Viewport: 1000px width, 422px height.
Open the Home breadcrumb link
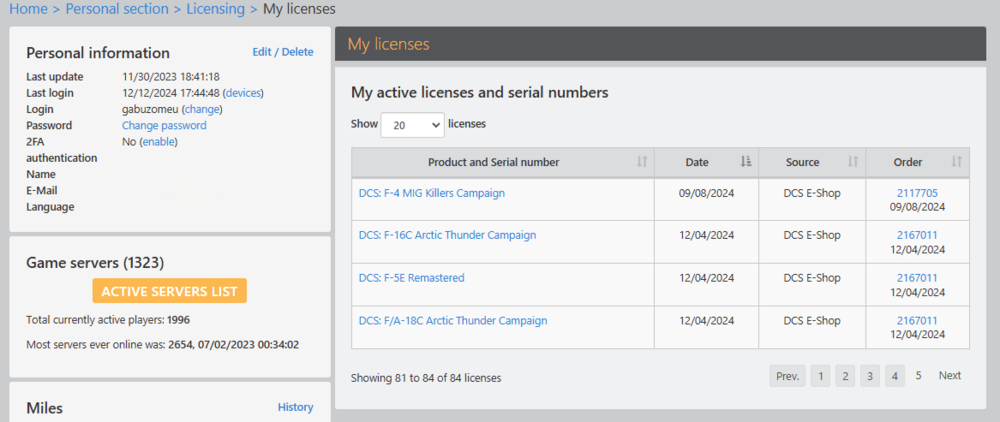pyautogui.click(x=27, y=9)
